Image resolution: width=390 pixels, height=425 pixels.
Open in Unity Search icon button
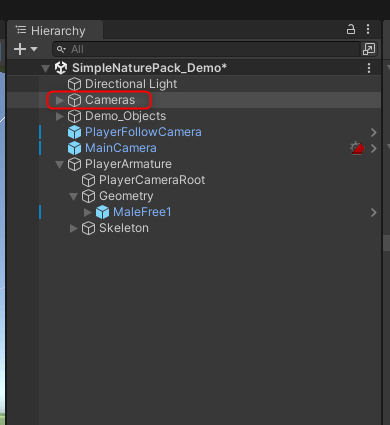point(369,49)
